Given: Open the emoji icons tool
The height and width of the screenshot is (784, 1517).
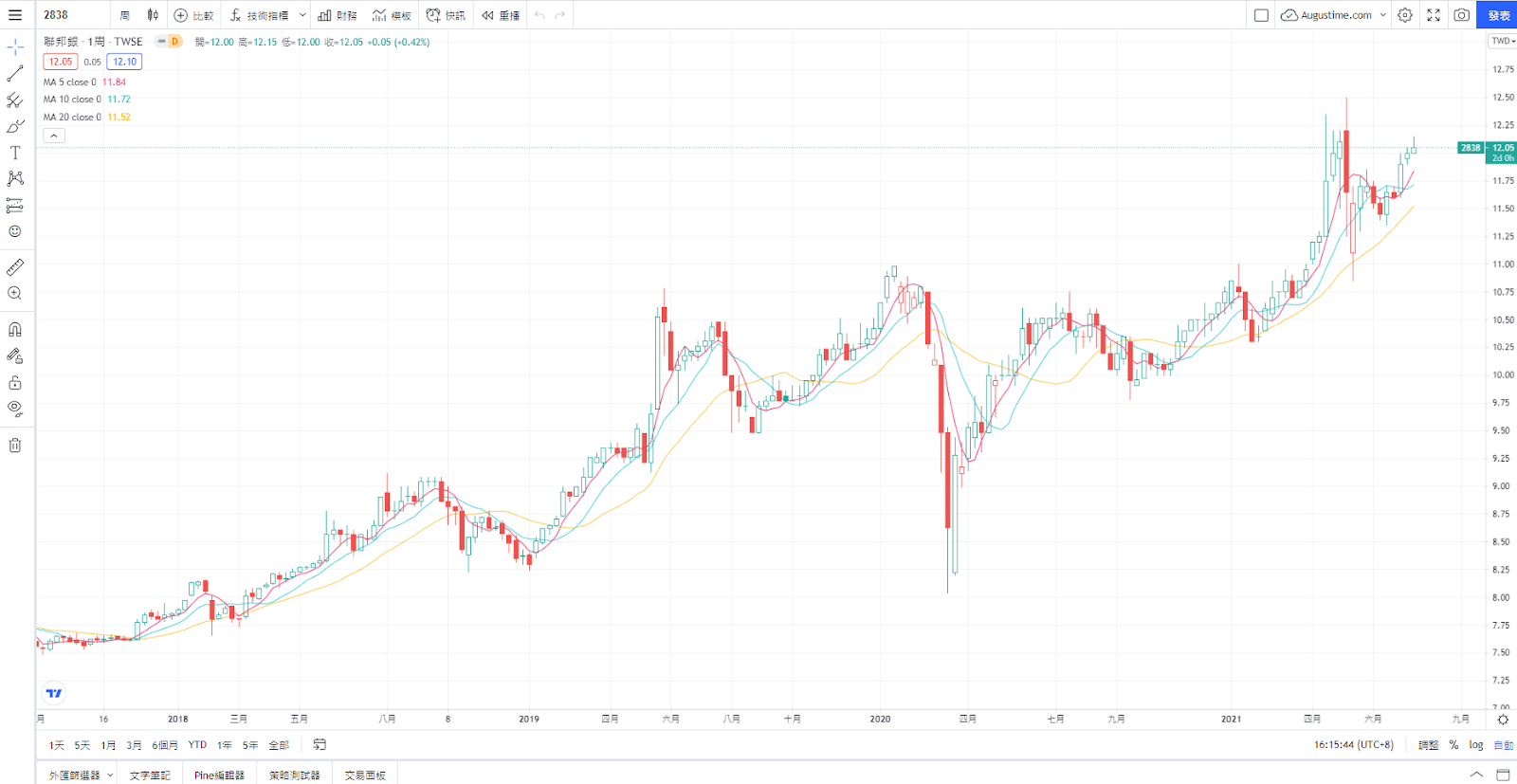Looking at the screenshot, I should (x=15, y=231).
